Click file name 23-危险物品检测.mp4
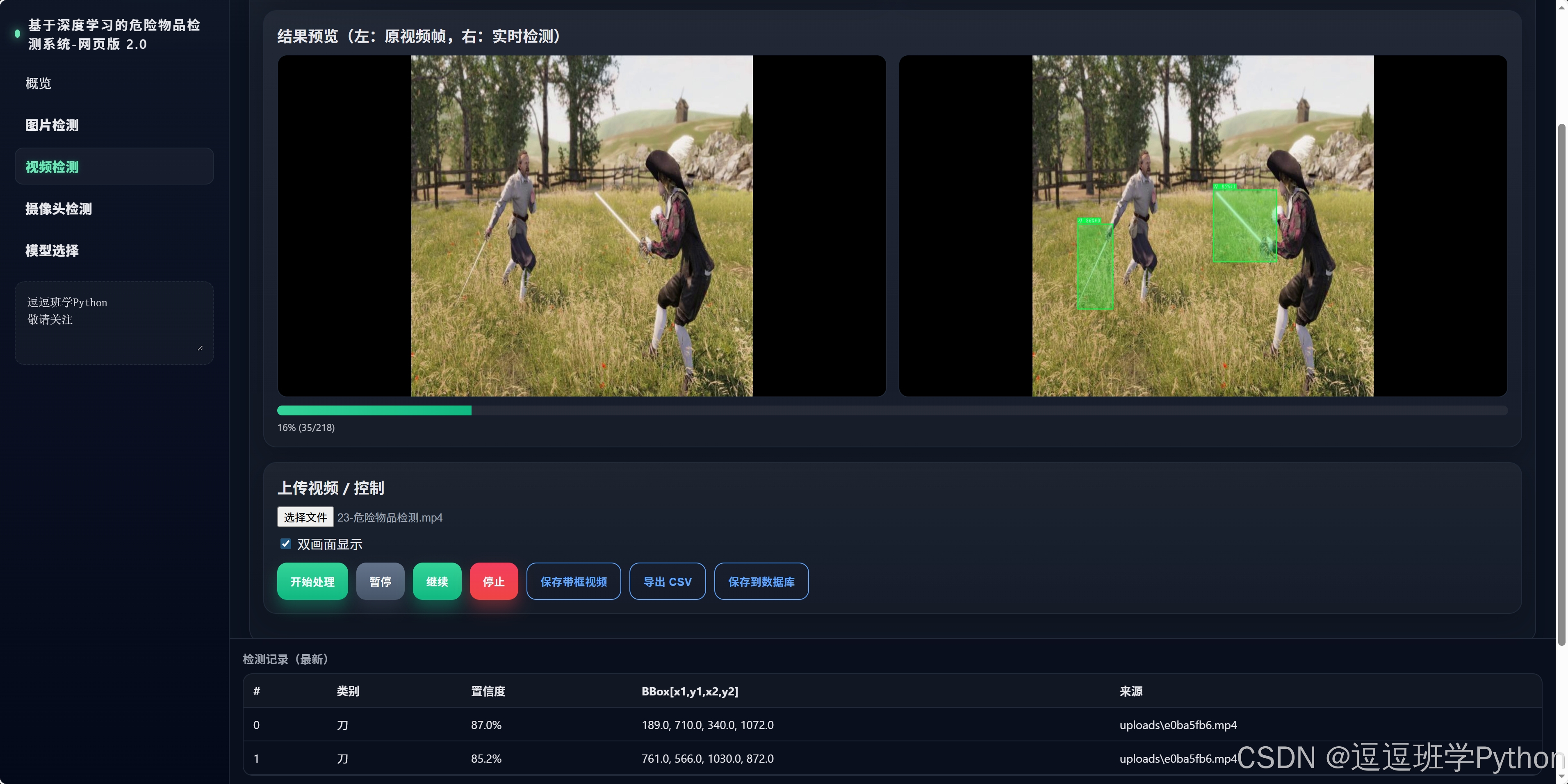Viewport: 1568px width, 784px height. click(390, 517)
